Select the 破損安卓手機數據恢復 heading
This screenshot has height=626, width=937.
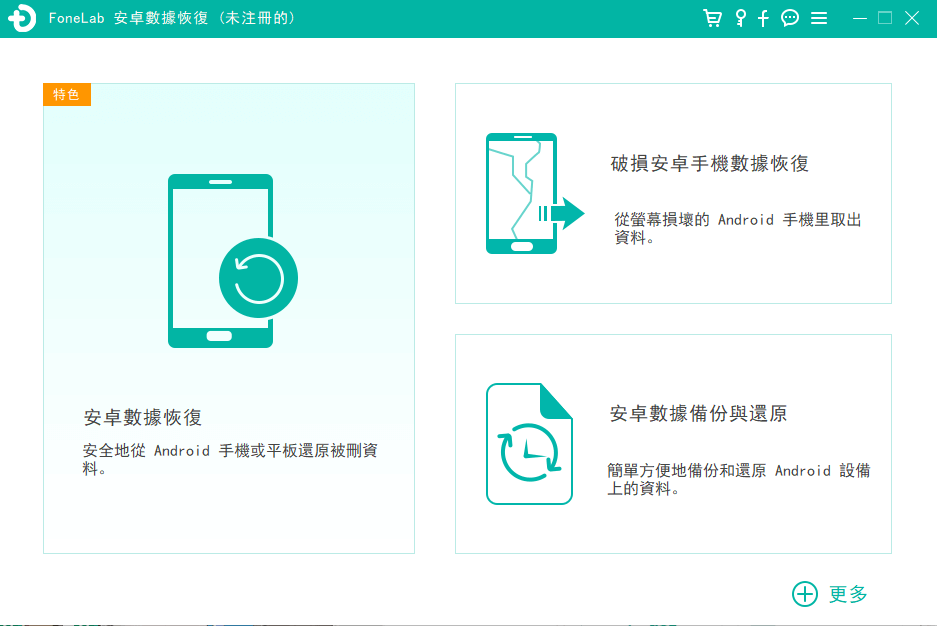click(x=710, y=164)
